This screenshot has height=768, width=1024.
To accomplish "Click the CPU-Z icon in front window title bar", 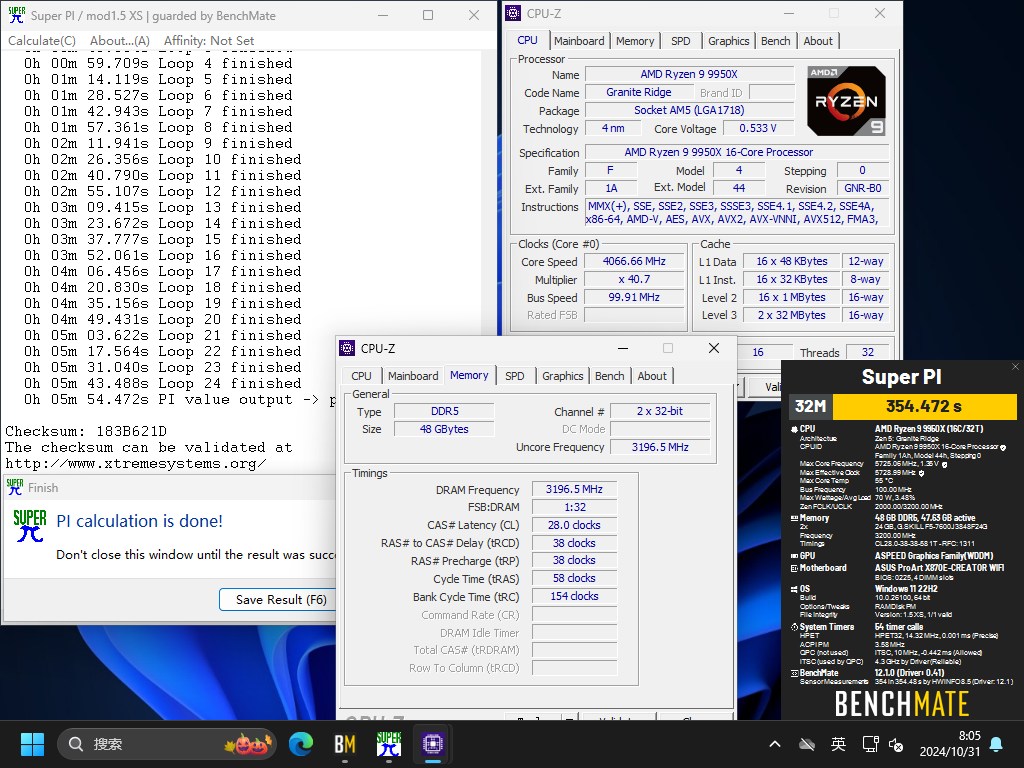I will [x=347, y=348].
